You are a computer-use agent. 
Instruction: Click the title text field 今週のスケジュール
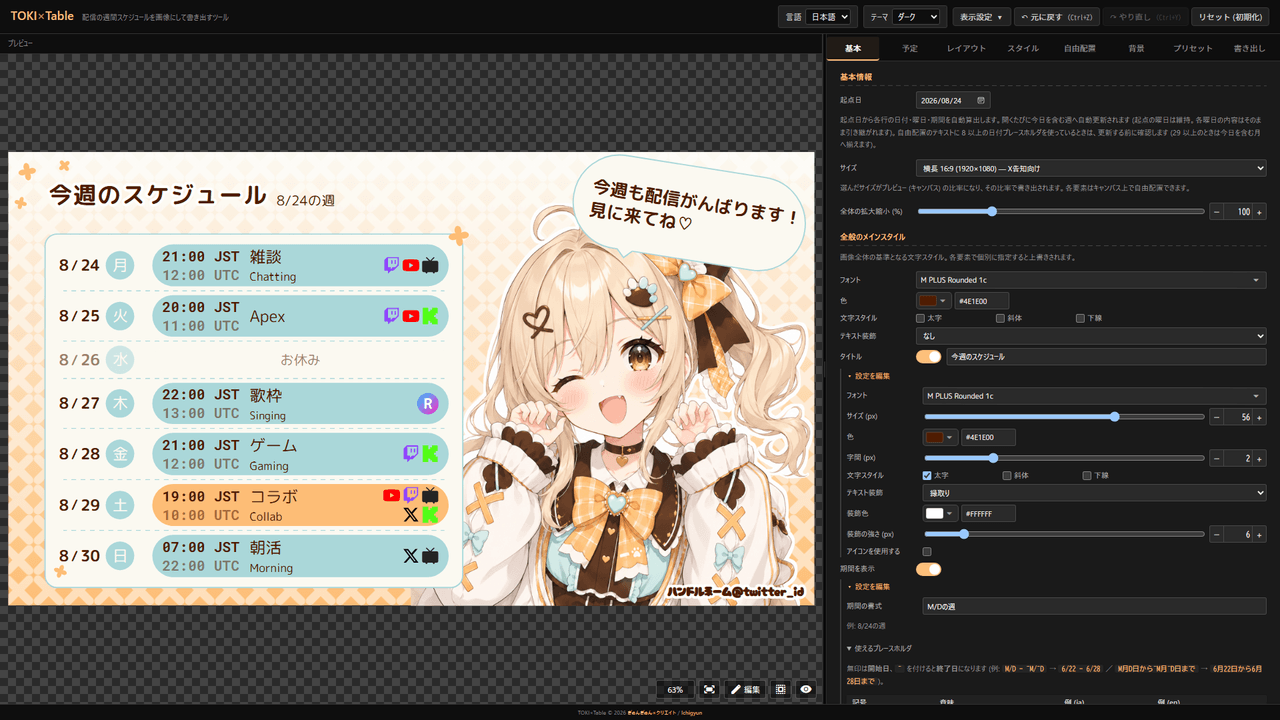(1106, 357)
